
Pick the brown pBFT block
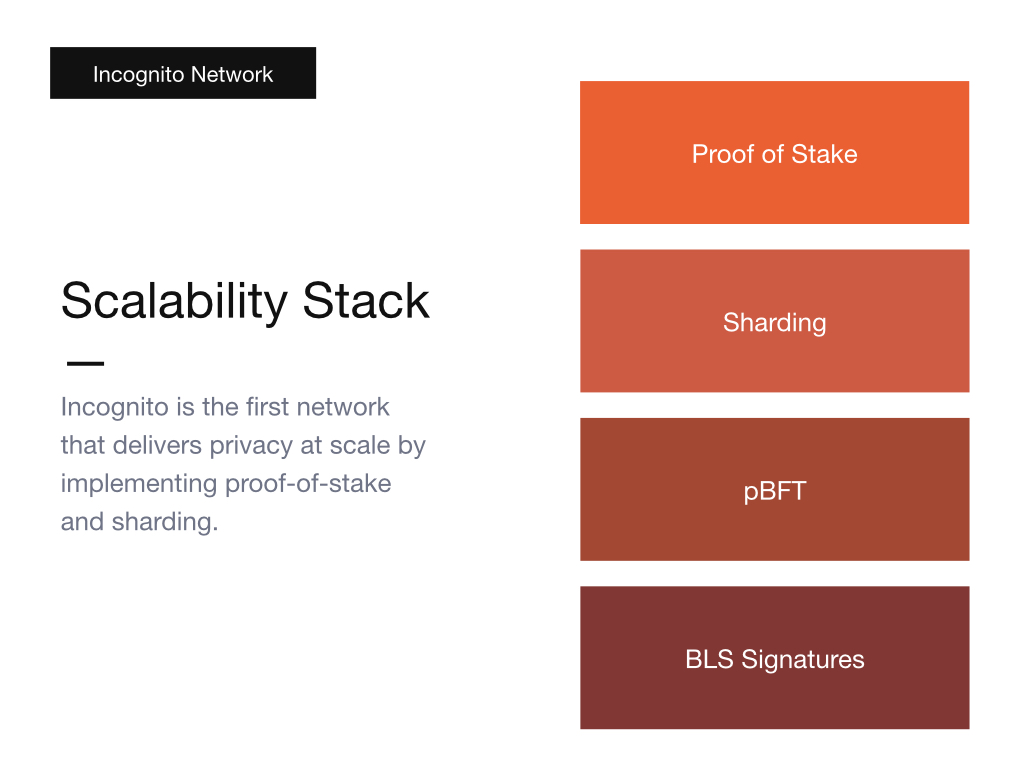pos(775,489)
